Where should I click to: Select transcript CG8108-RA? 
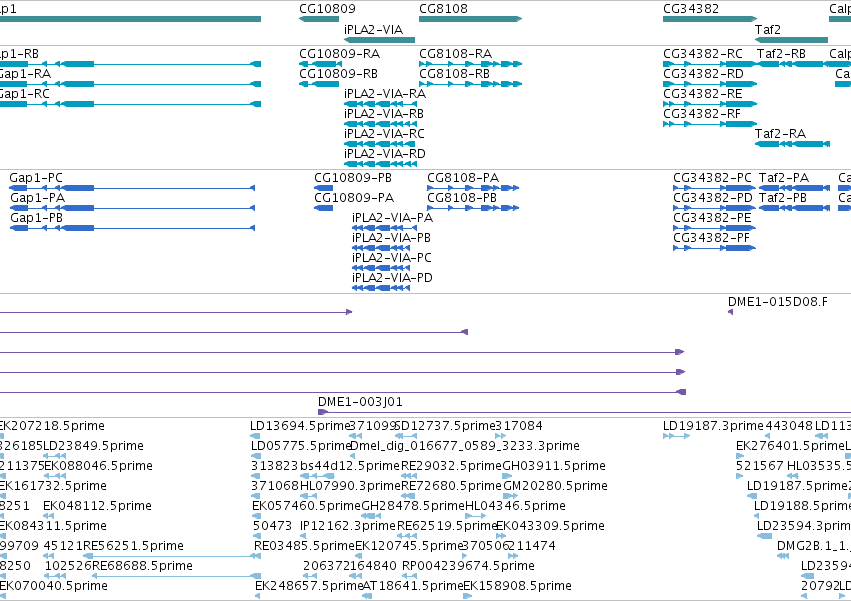point(455,54)
